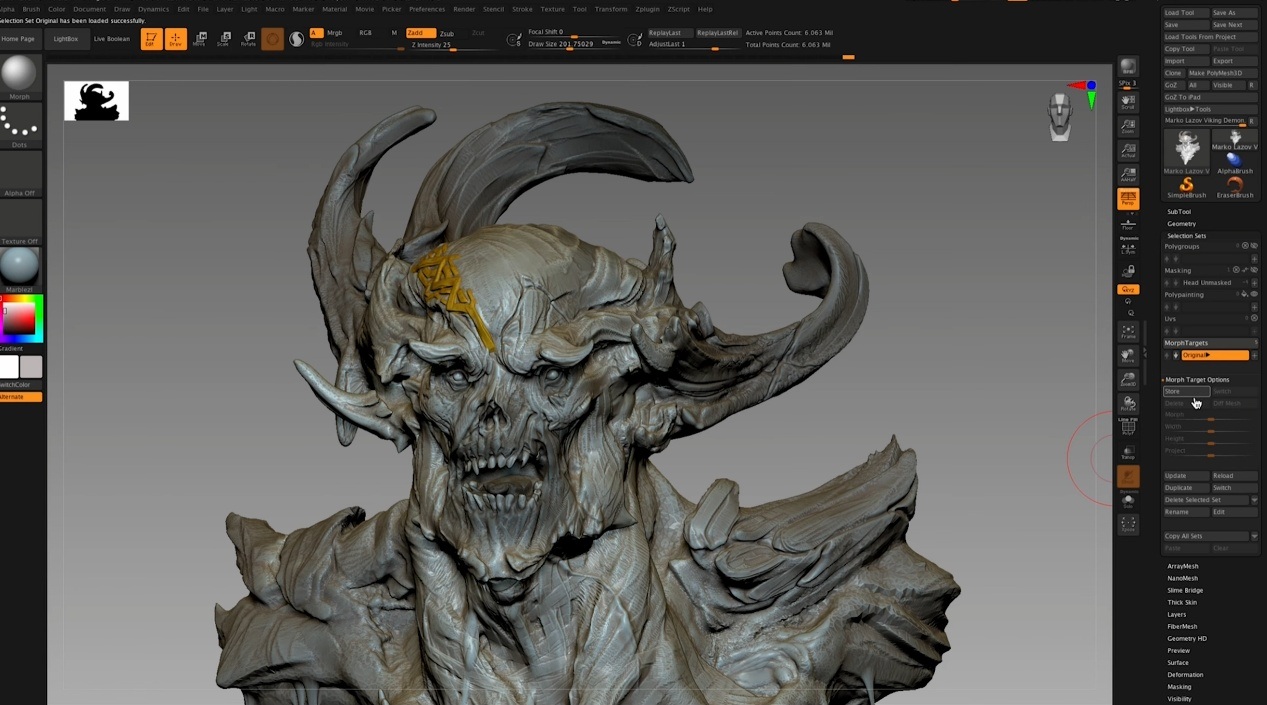Open the Preferences menu
This screenshot has height=705, width=1267.
coord(427,9)
